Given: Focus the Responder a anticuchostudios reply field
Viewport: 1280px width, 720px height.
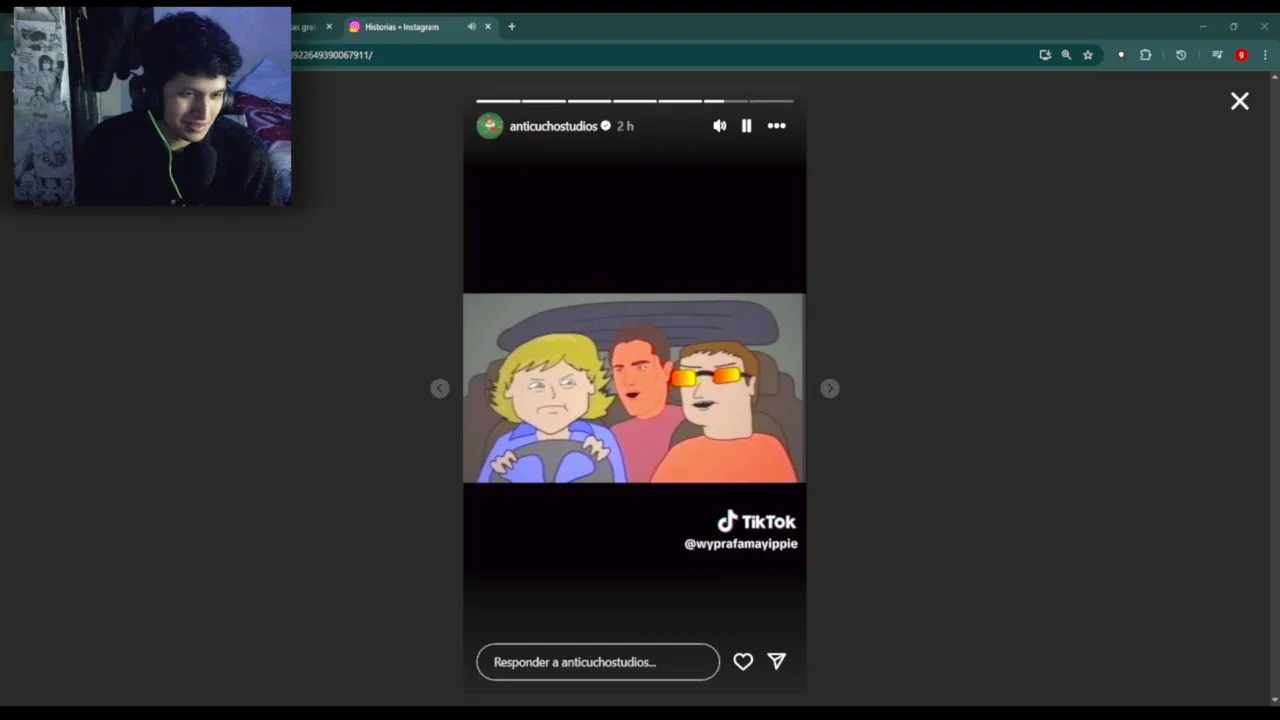Looking at the screenshot, I should (x=598, y=662).
